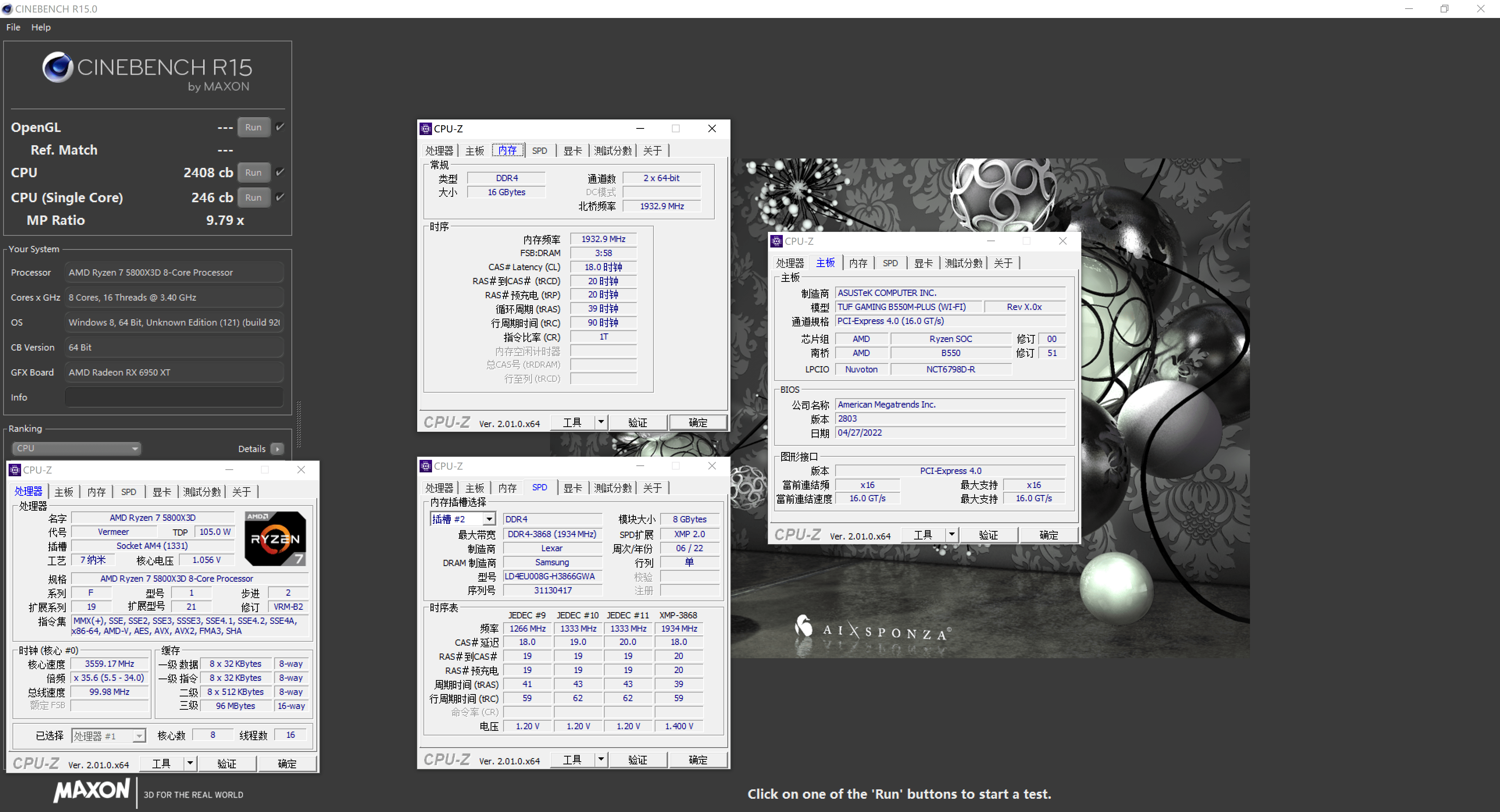Viewport: 1500px width, 812px height.
Task: Toggle the OpenGL test checkbox
Action: pyautogui.click(x=280, y=127)
